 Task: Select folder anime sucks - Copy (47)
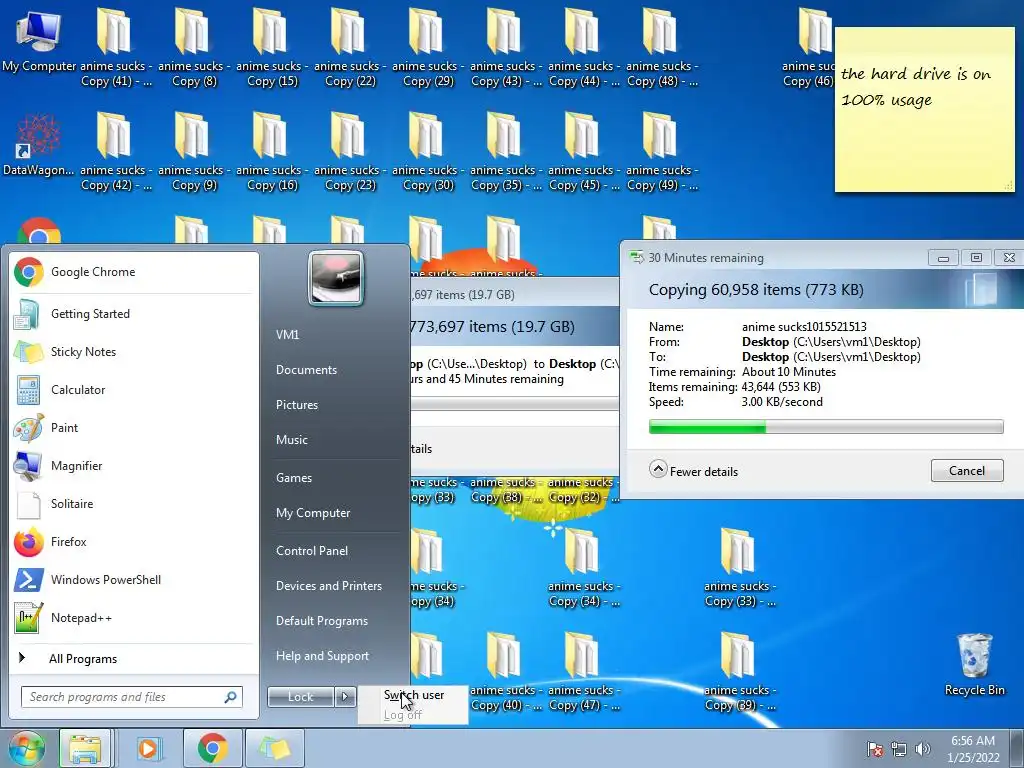click(x=583, y=671)
